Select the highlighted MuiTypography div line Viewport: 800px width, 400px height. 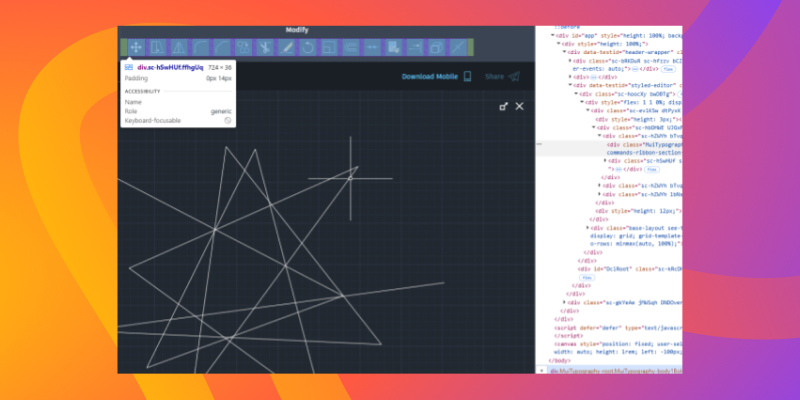609,148
